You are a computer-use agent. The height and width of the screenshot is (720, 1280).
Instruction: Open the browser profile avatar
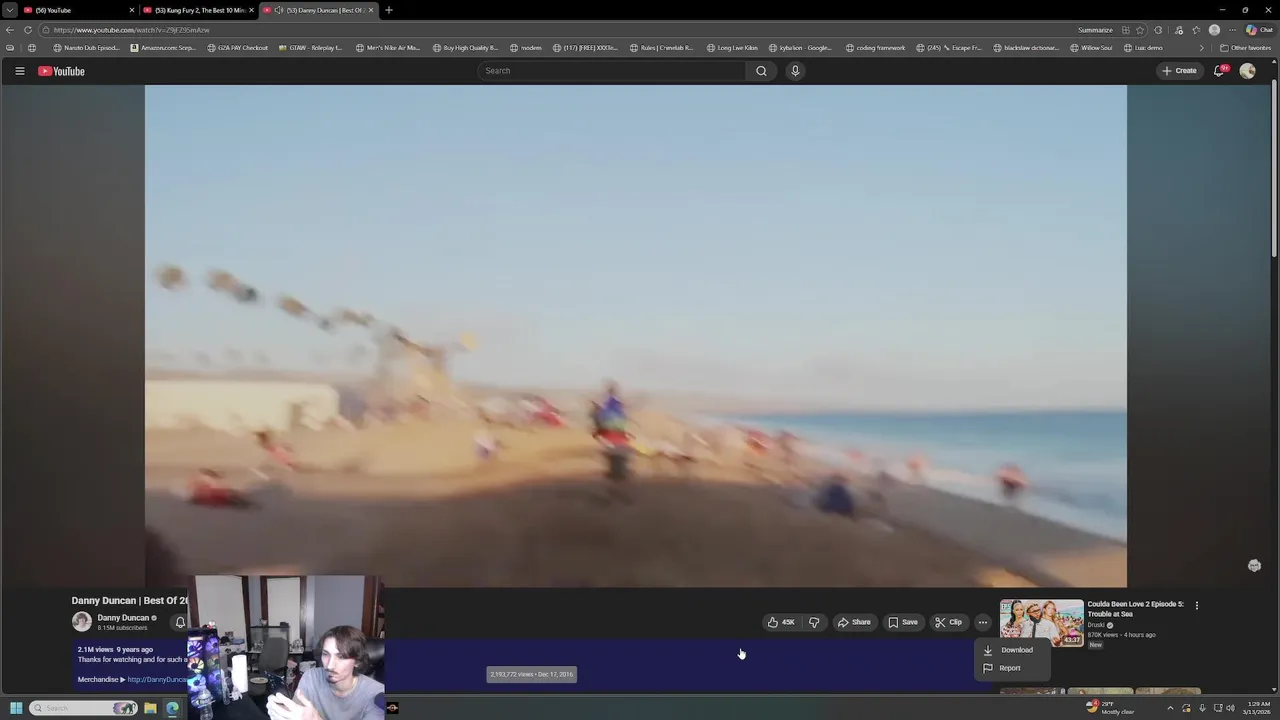1214,30
